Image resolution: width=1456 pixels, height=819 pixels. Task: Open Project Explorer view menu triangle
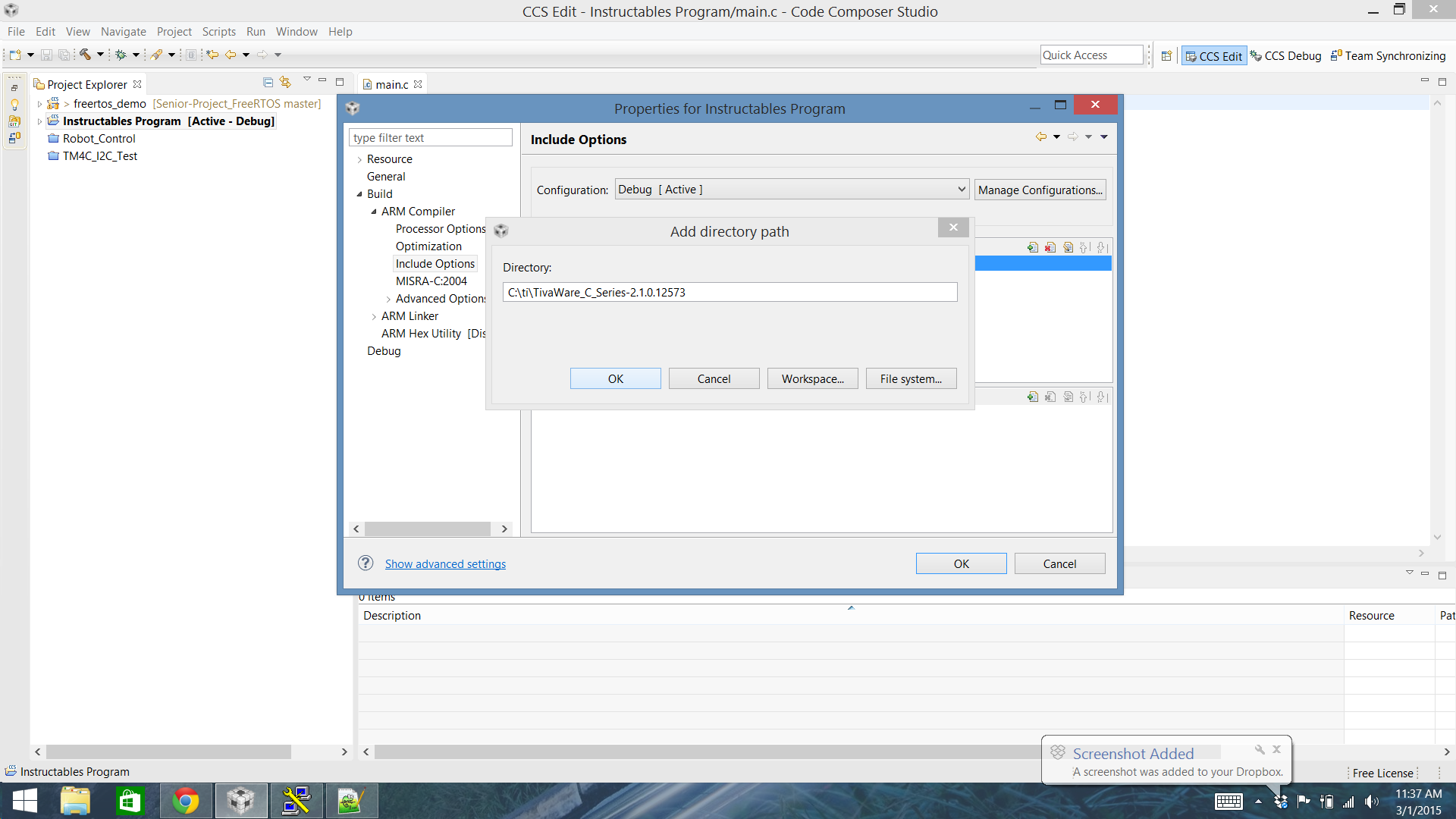pos(307,79)
